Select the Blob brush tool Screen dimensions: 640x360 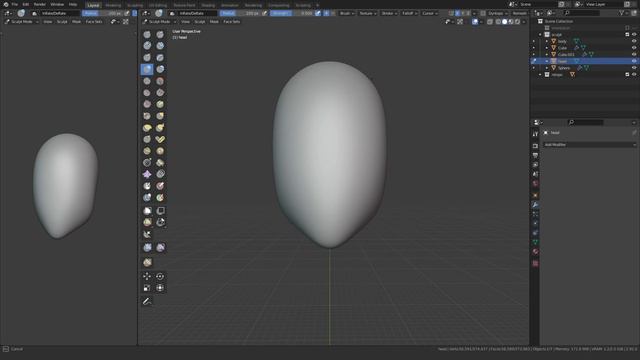pos(160,69)
